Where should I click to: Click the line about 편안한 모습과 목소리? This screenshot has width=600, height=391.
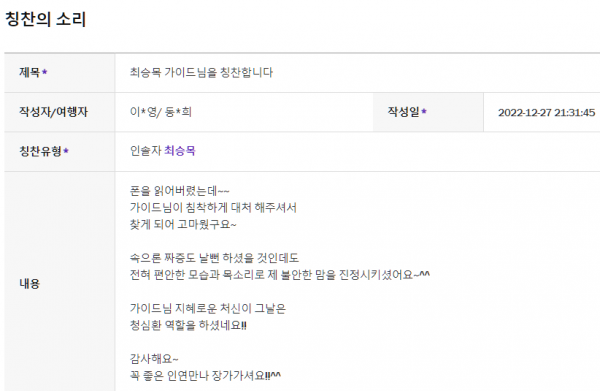tap(280, 275)
